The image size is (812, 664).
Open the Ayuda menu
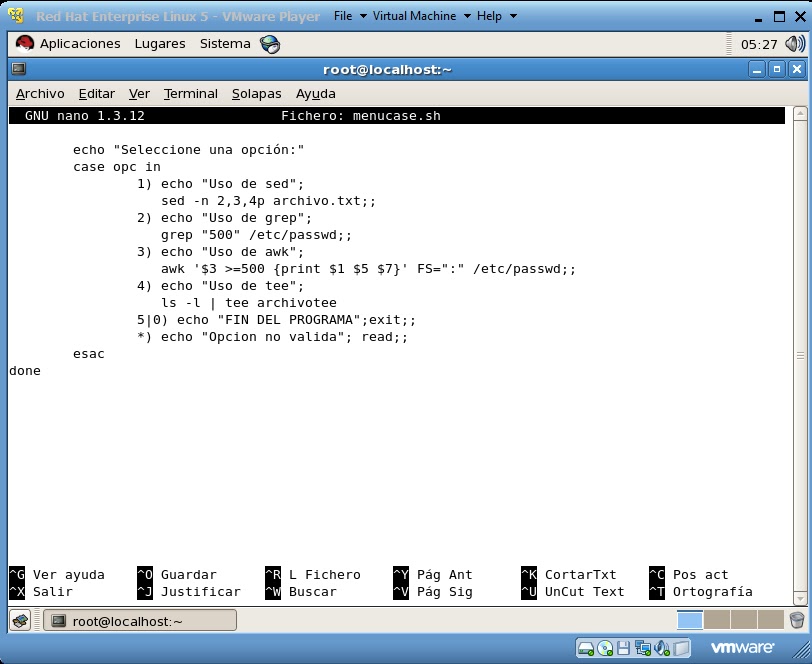coord(316,94)
